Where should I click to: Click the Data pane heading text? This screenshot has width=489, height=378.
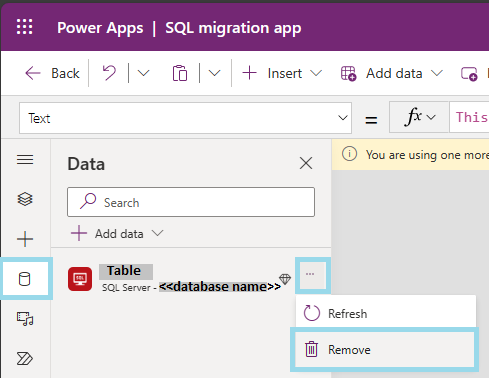(86, 164)
